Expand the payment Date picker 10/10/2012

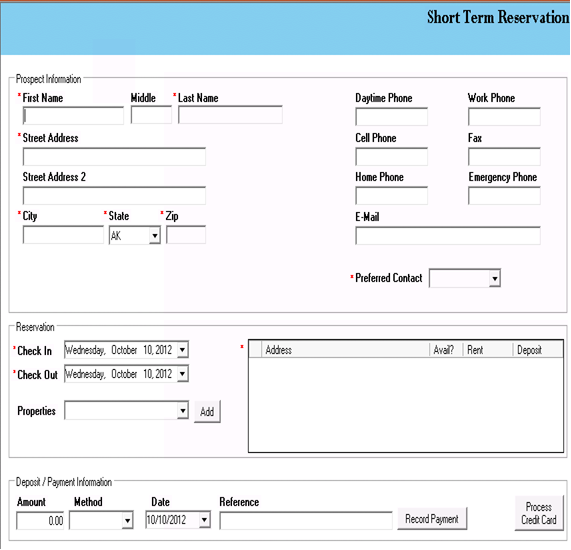pyautogui.click(x=205, y=520)
